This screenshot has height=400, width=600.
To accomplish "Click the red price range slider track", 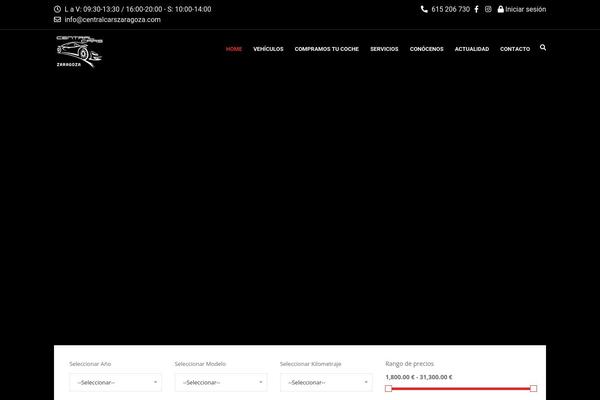I will click(461, 389).
